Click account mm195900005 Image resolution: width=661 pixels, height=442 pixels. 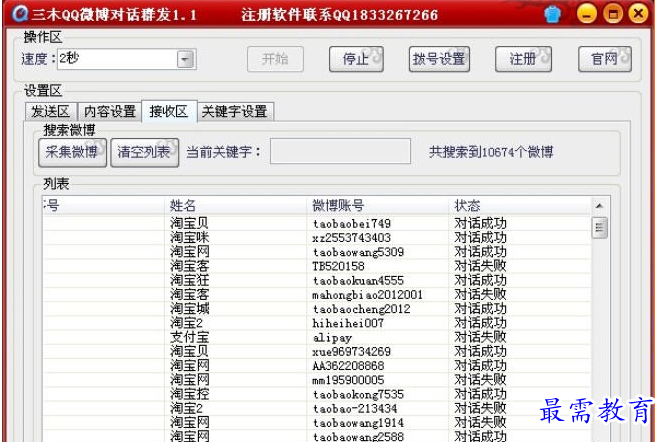348,380
